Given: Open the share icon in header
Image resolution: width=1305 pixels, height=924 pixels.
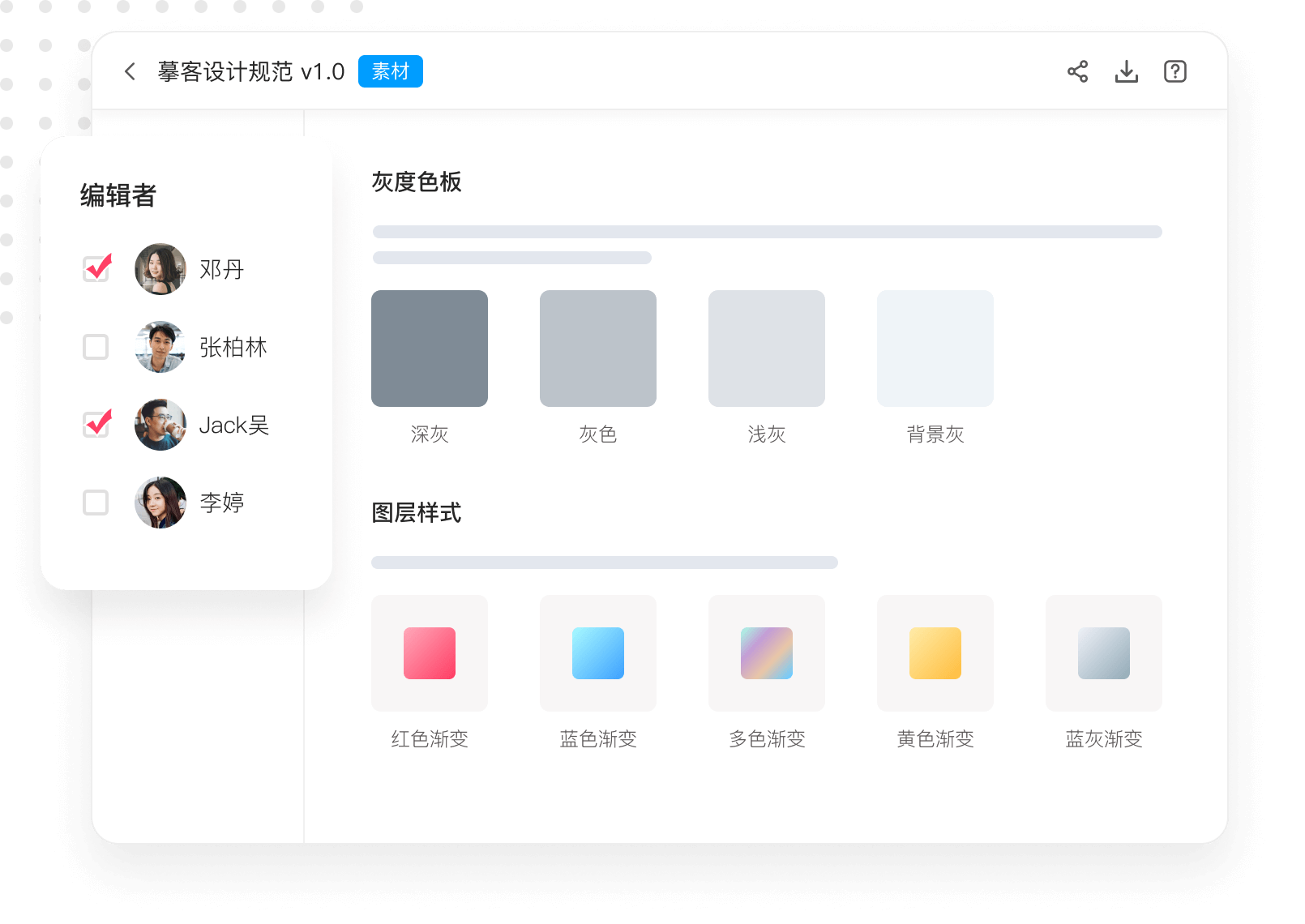Looking at the screenshot, I should click(x=1077, y=71).
